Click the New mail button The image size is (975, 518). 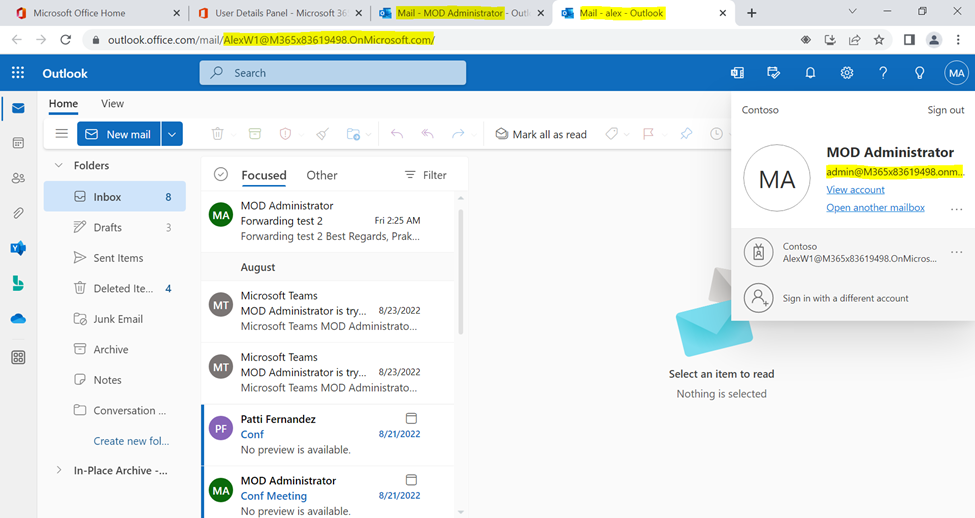[119, 134]
